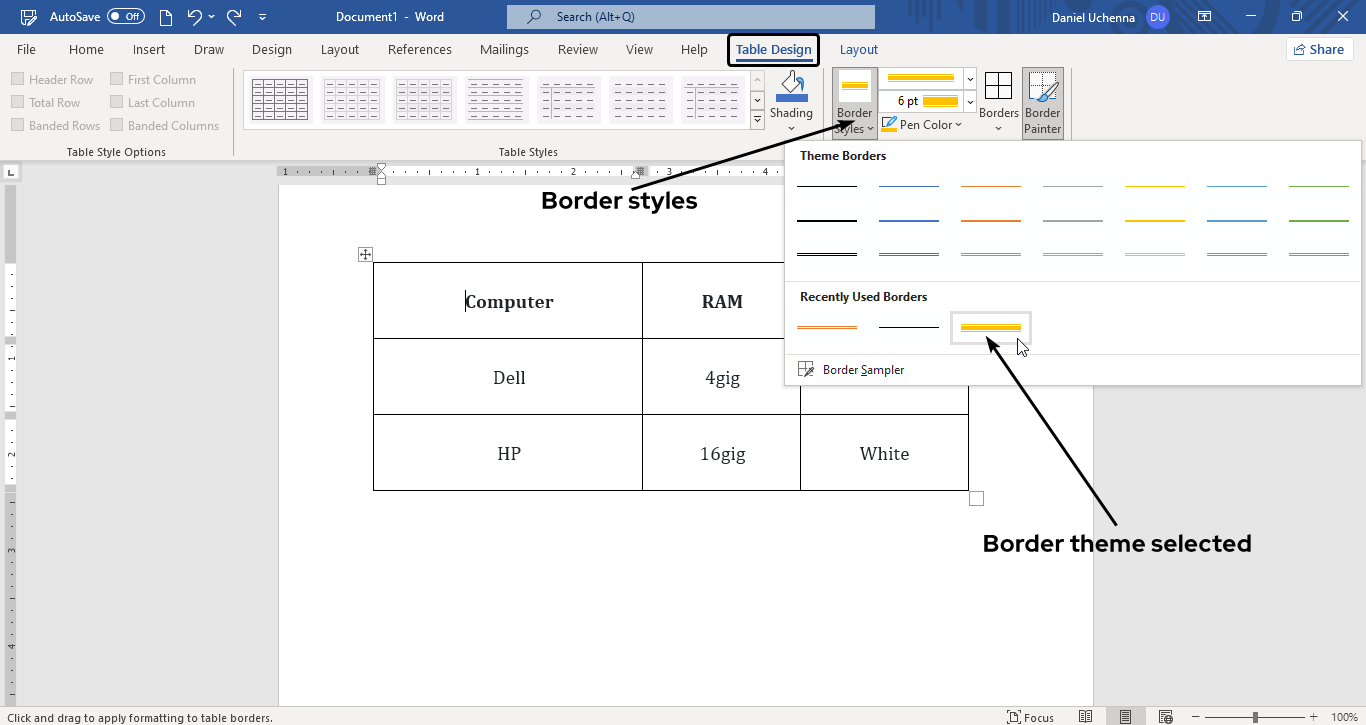The image size is (1366, 725).
Task: Switch to Read Mode in status bar
Action: pyautogui.click(x=1085, y=716)
